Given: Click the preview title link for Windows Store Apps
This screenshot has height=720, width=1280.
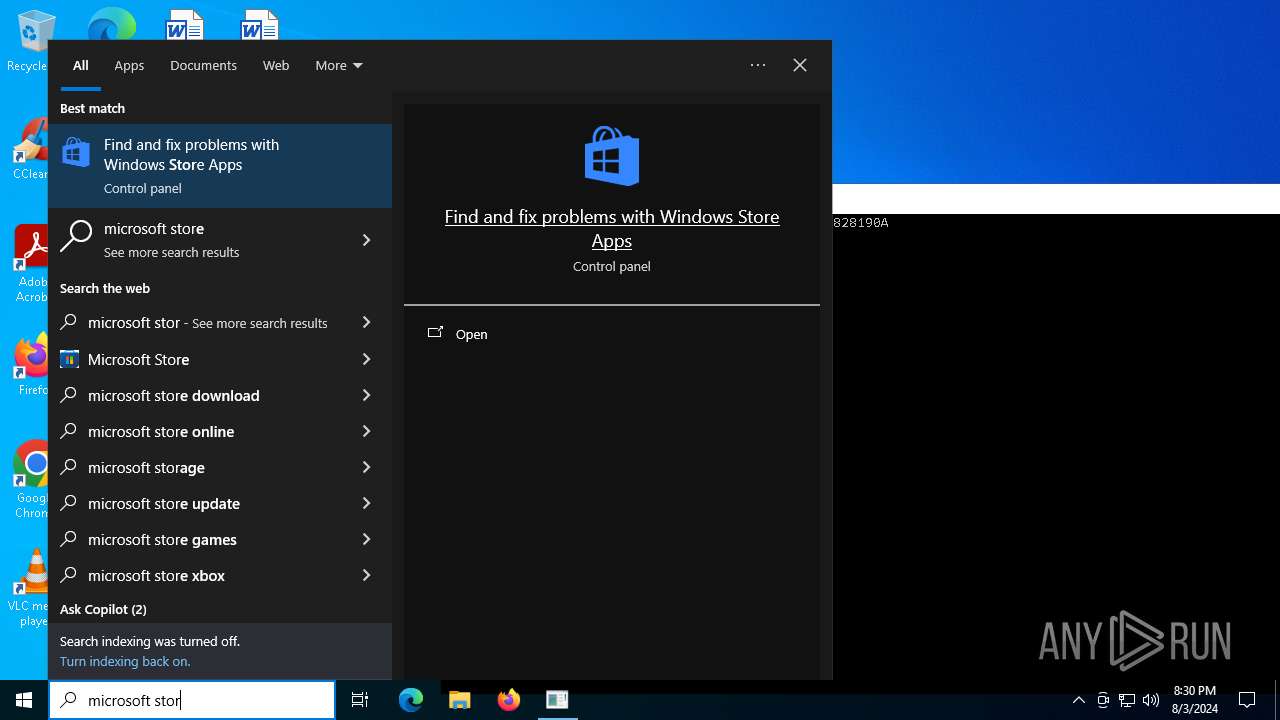Looking at the screenshot, I should point(612,228).
